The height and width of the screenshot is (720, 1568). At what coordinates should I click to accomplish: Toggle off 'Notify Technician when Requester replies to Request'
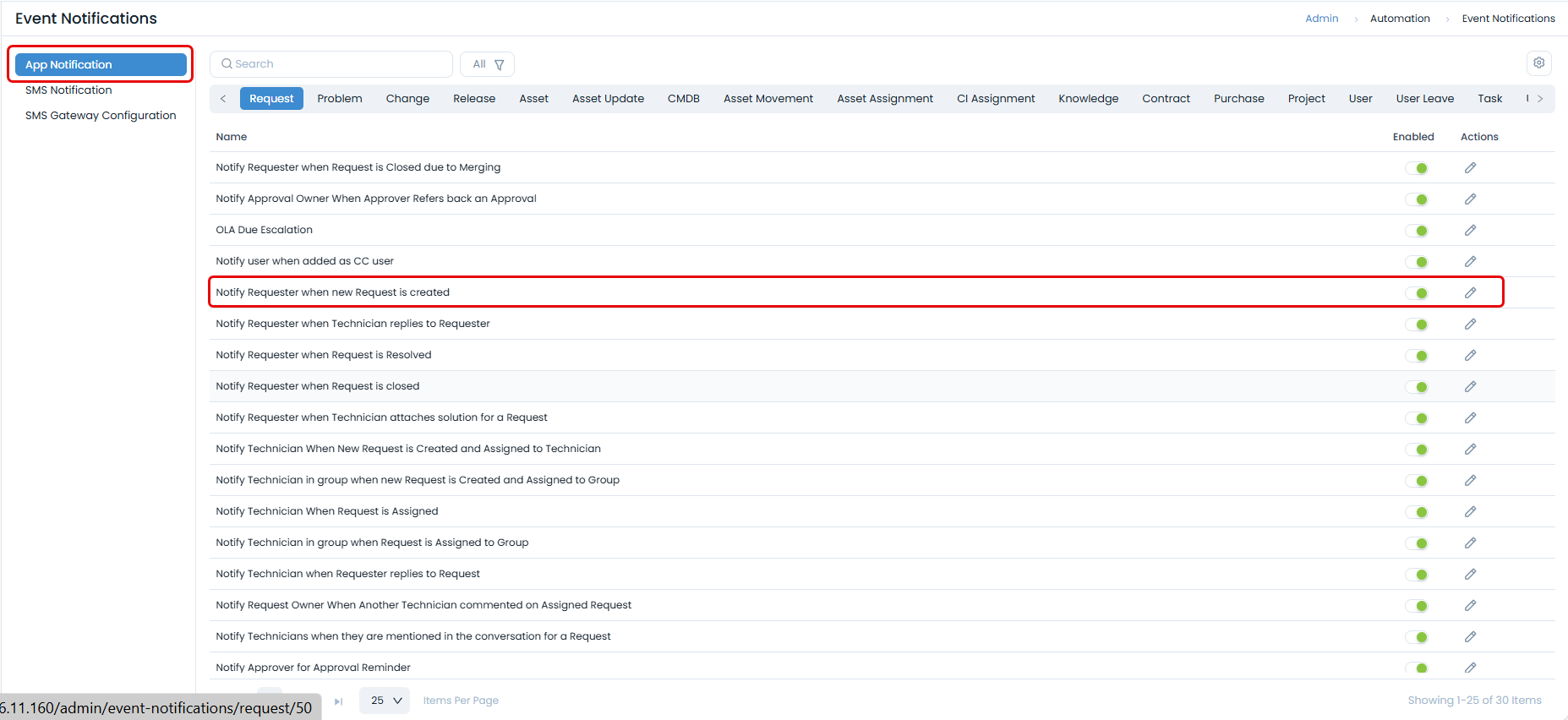(x=1417, y=575)
